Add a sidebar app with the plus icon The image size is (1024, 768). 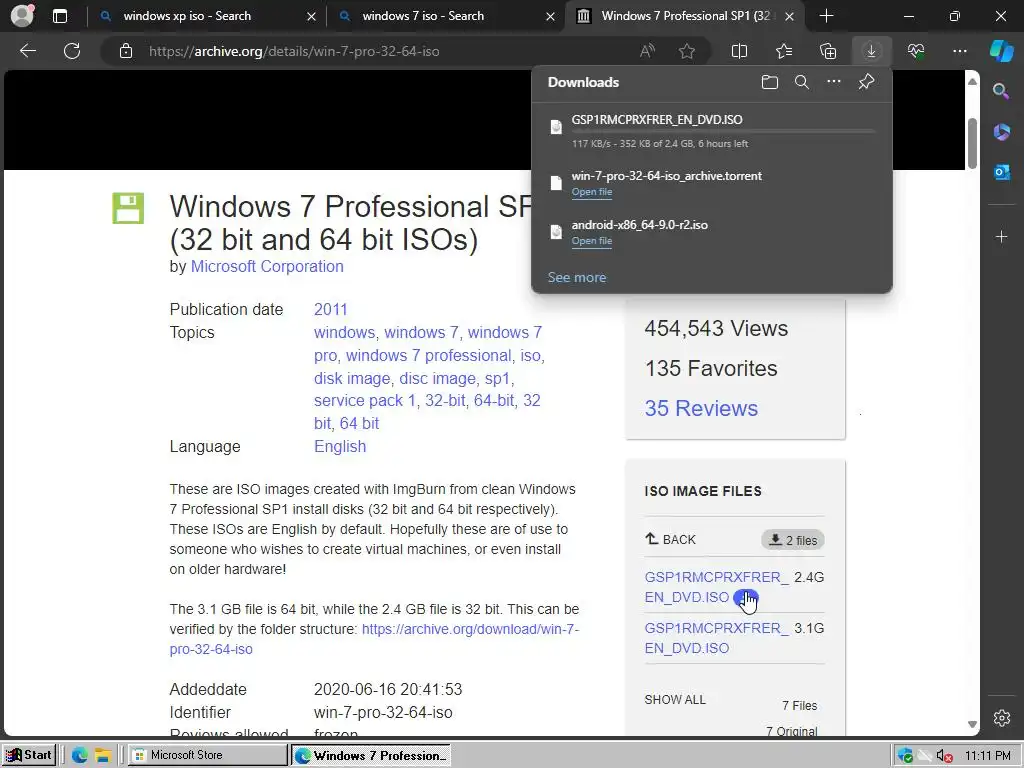click(x=1001, y=236)
